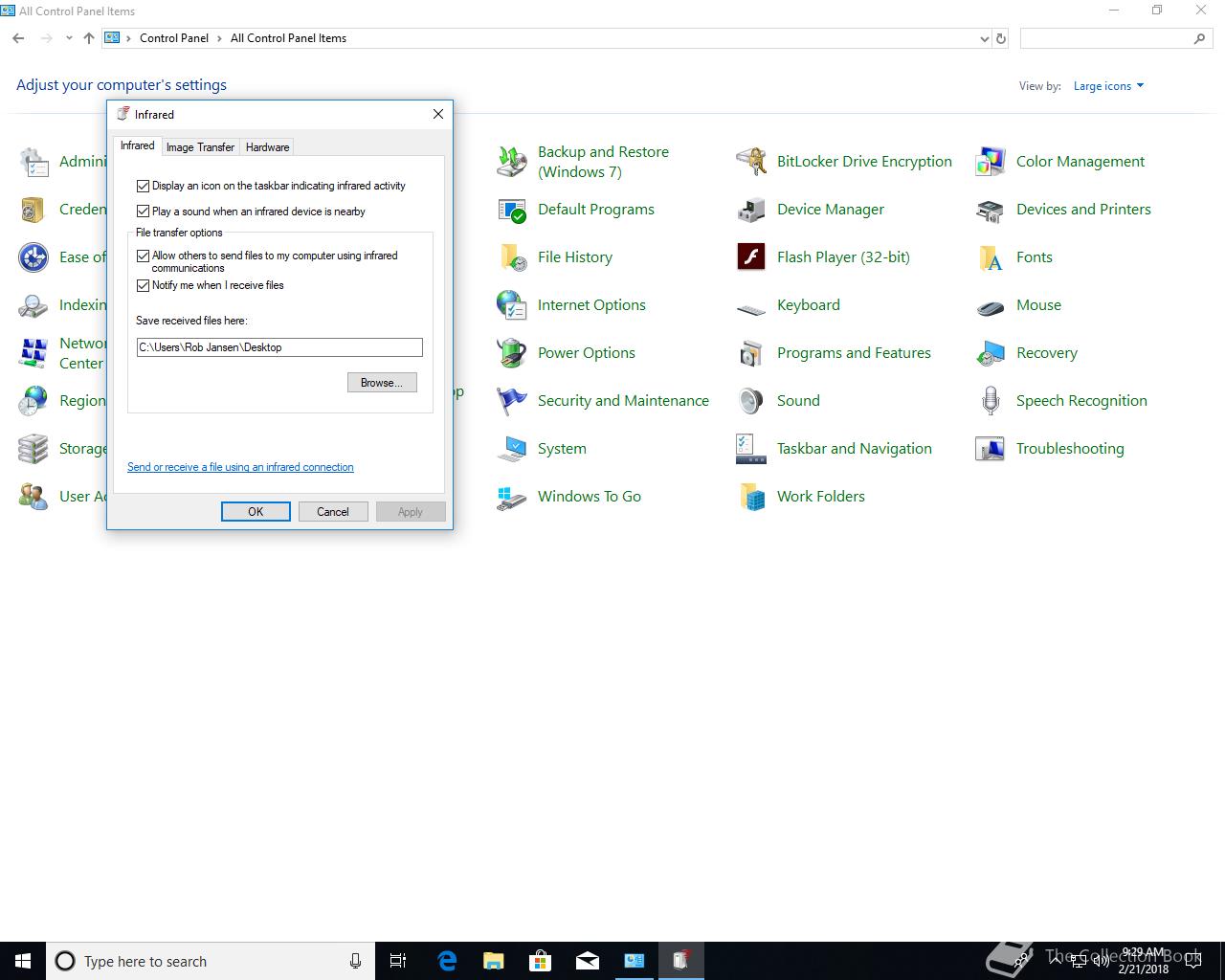Screen dimensions: 1225x980
Task: Open the Programs and Features icon
Action: tap(751, 353)
